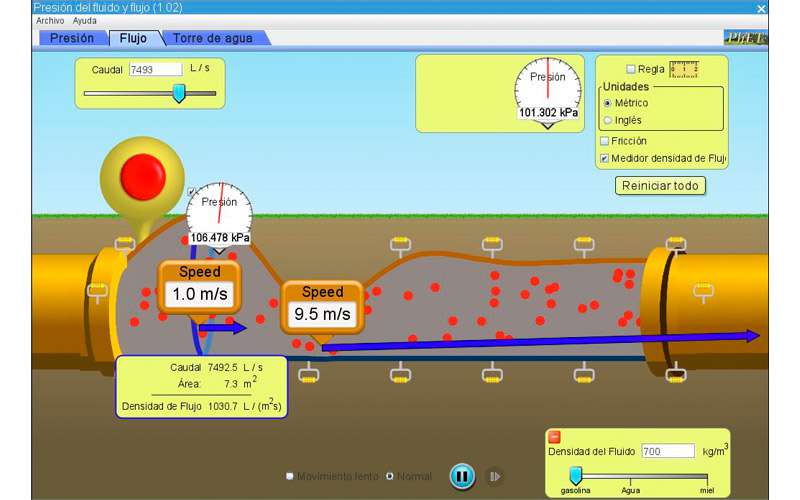Select Movimiento lento speed option
800x500 pixels.
[x=290, y=476]
